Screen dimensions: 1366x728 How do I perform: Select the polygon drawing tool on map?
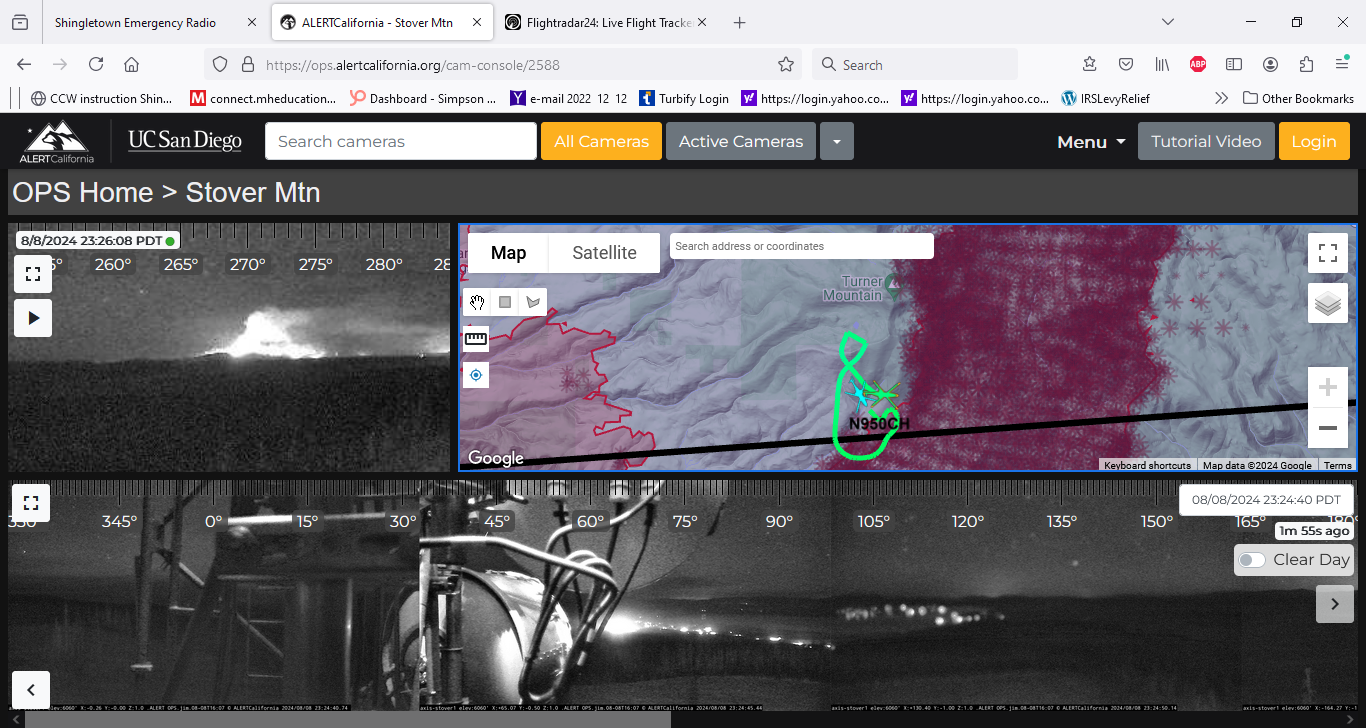click(x=532, y=302)
